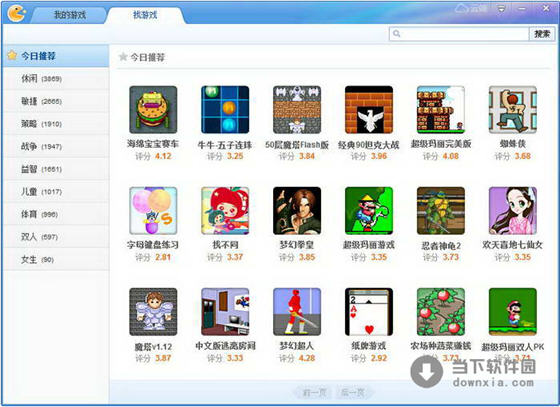Launch 魔塔v1.12 knight icon
Screen dimensions: 560x407
(153, 312)
